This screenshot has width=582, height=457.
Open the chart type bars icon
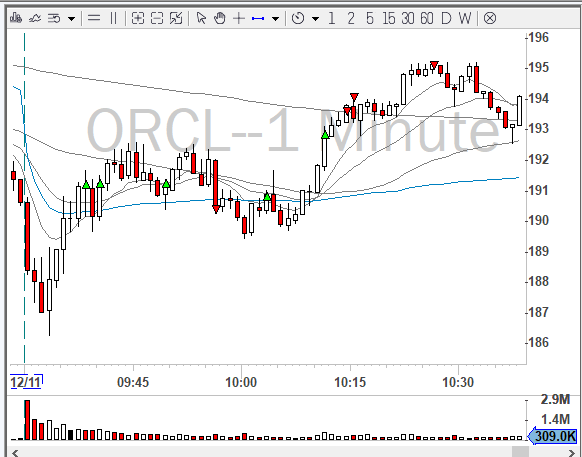pyautogui.click(x=16, y=18)
